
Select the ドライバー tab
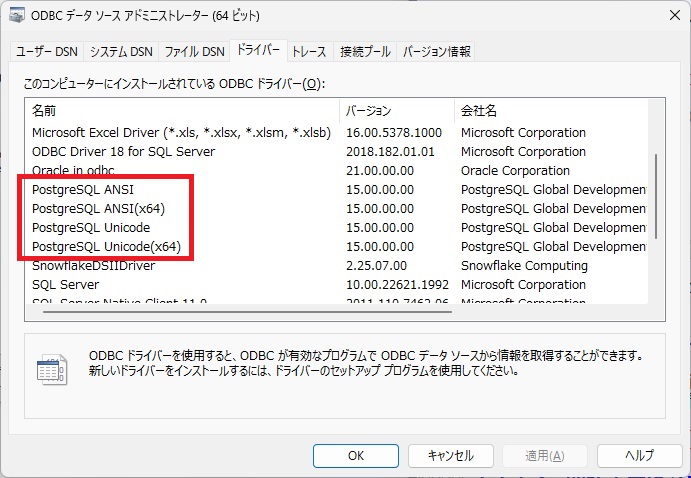258,50
